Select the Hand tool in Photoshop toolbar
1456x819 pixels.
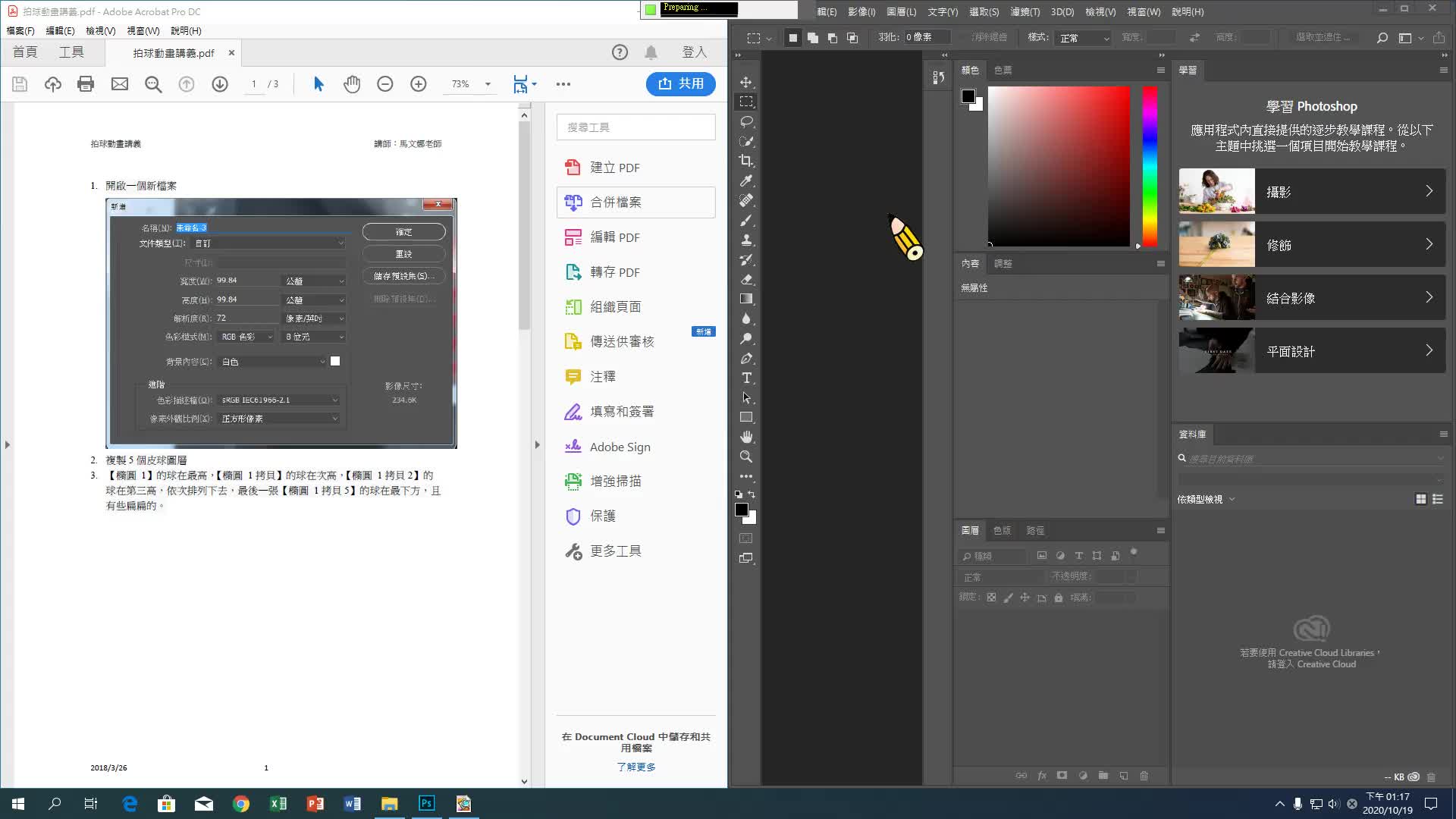[x=746, y=437]
